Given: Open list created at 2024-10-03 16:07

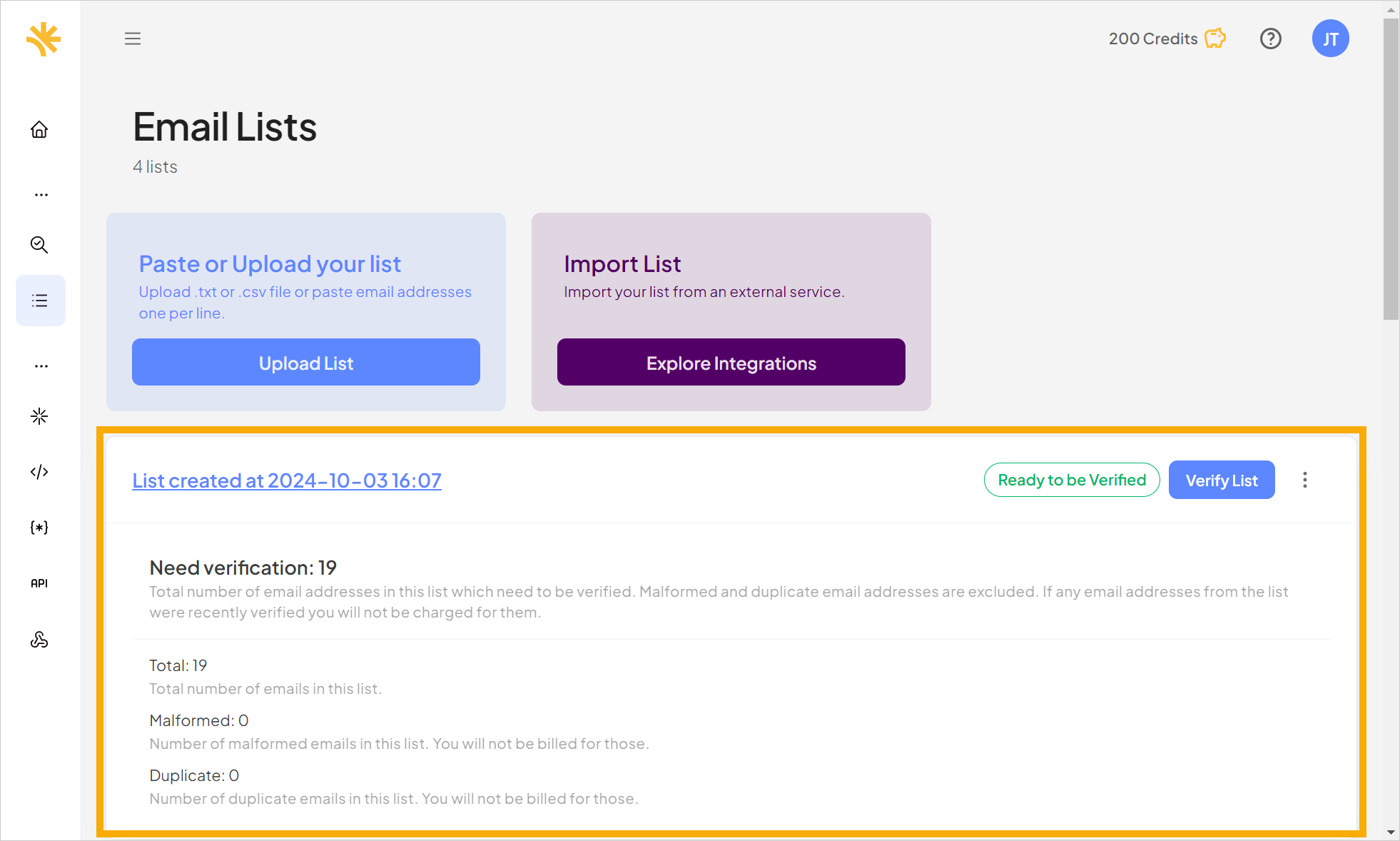Looking at the screenshot, I should pyautogui.click(x=287, y=479).
